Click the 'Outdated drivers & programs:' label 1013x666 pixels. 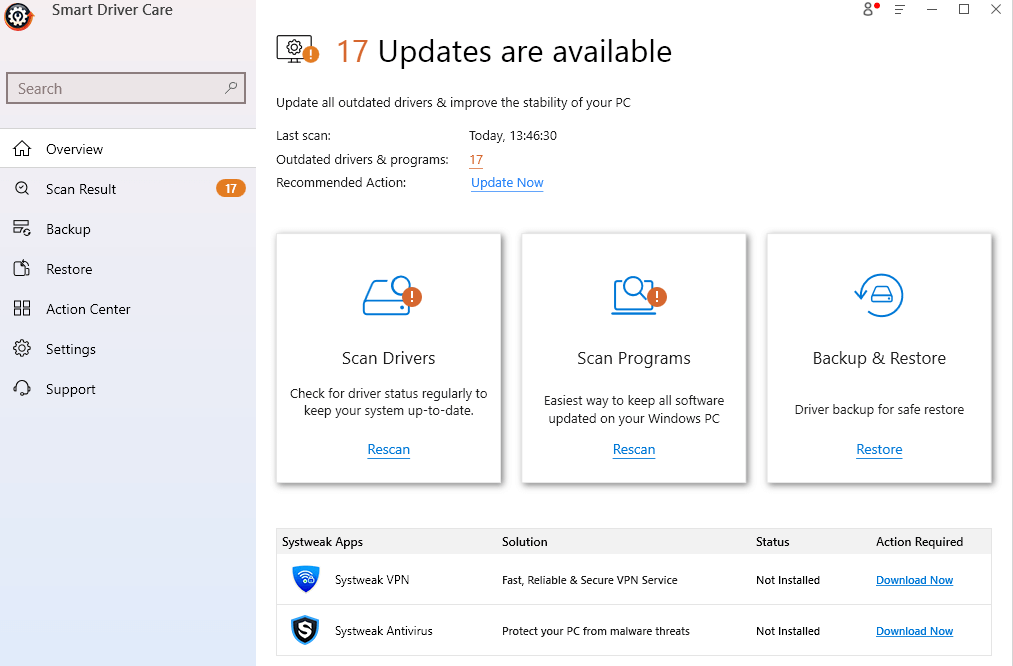pos(362,160)
